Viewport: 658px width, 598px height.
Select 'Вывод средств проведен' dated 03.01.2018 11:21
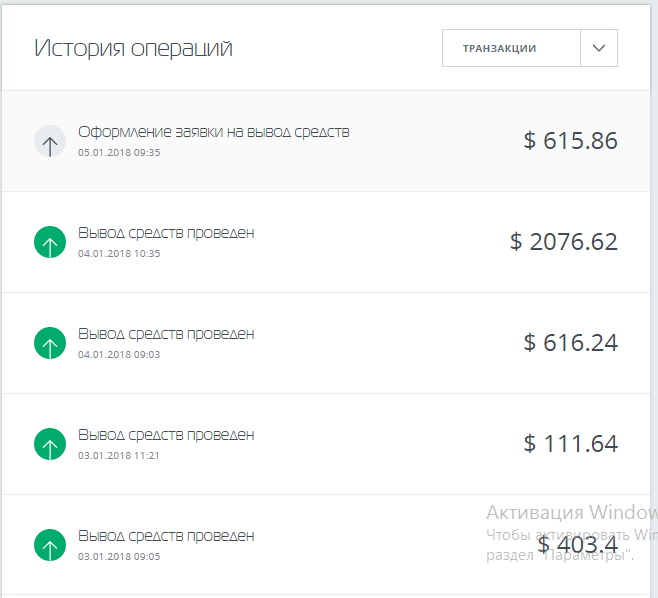click(x=166, y=435)
